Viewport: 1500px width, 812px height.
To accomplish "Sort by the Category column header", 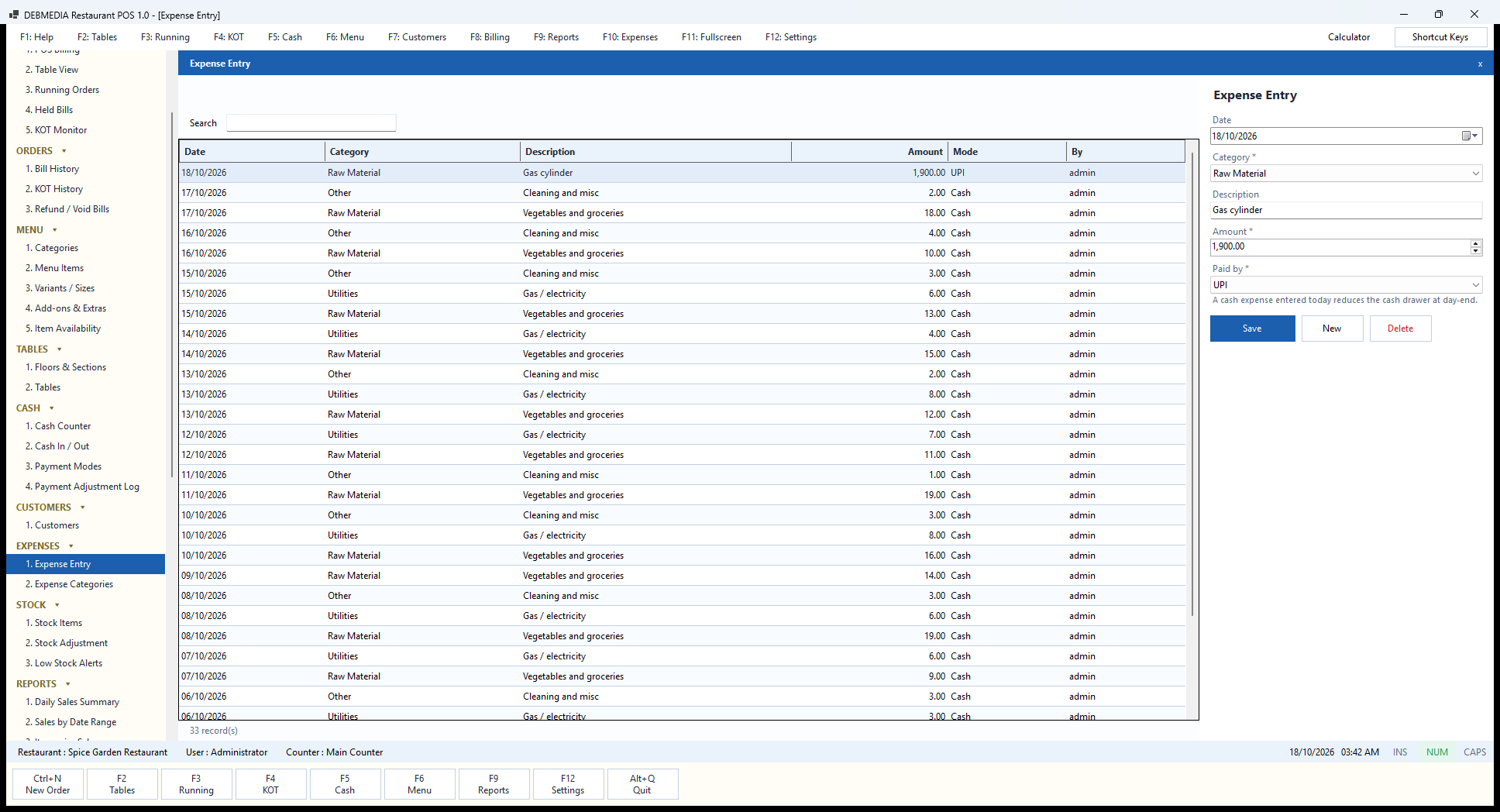I will click(x=422, y=152).
